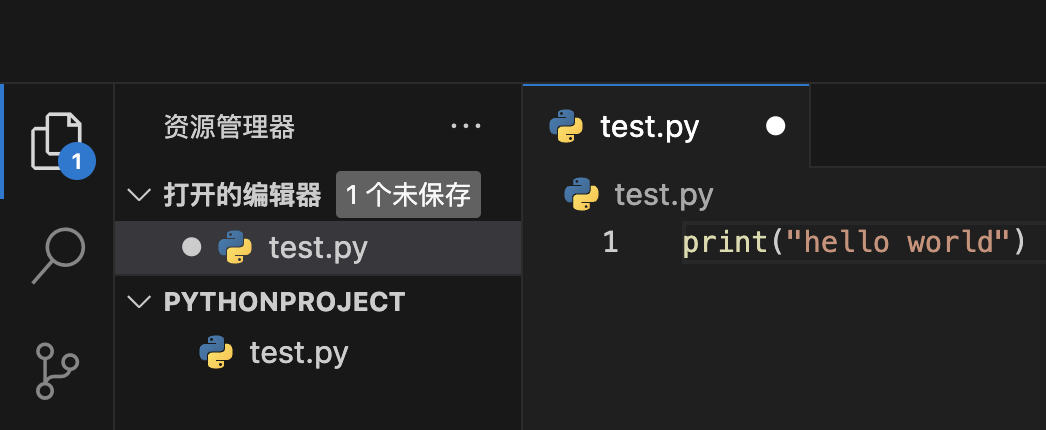Switch to the test.py editor tab

[x=666, y=126]
